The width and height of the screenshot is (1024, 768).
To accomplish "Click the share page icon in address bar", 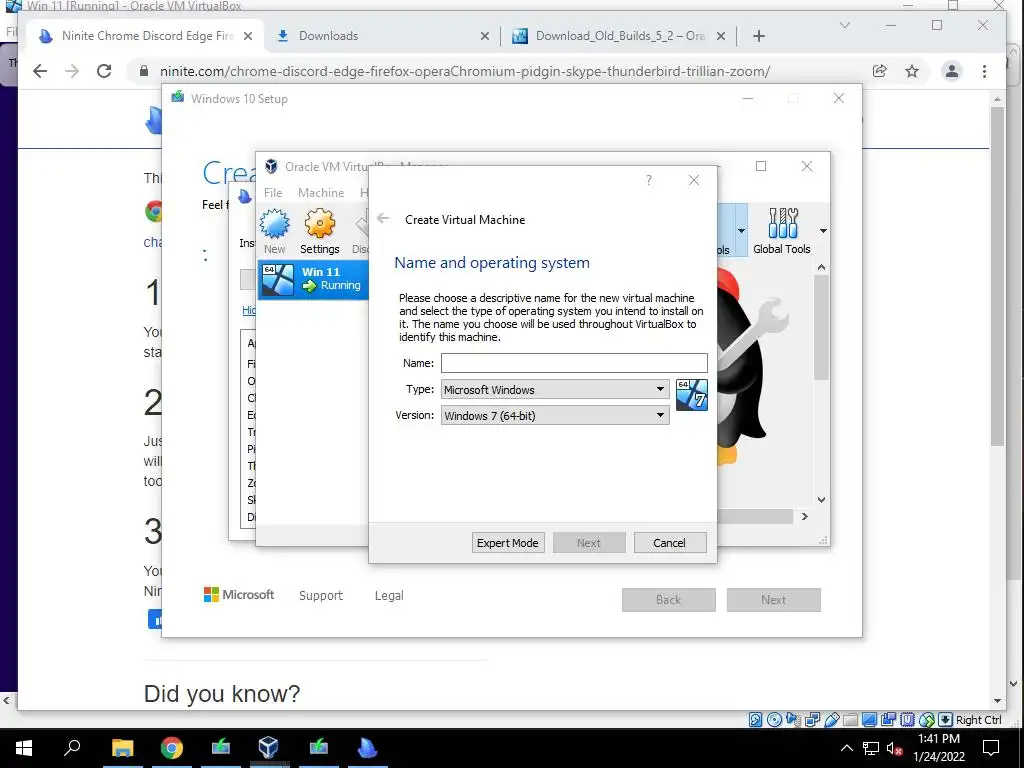I will tap(880, 71).
